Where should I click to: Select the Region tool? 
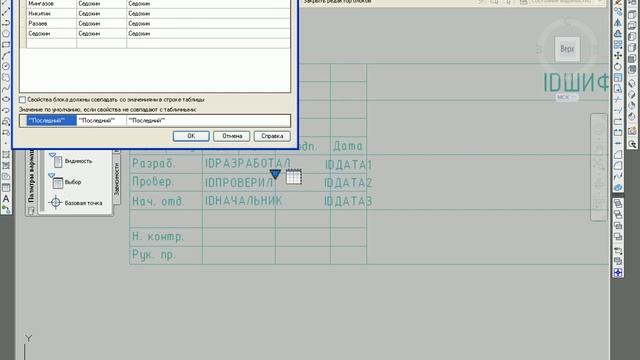coord(6,176)
